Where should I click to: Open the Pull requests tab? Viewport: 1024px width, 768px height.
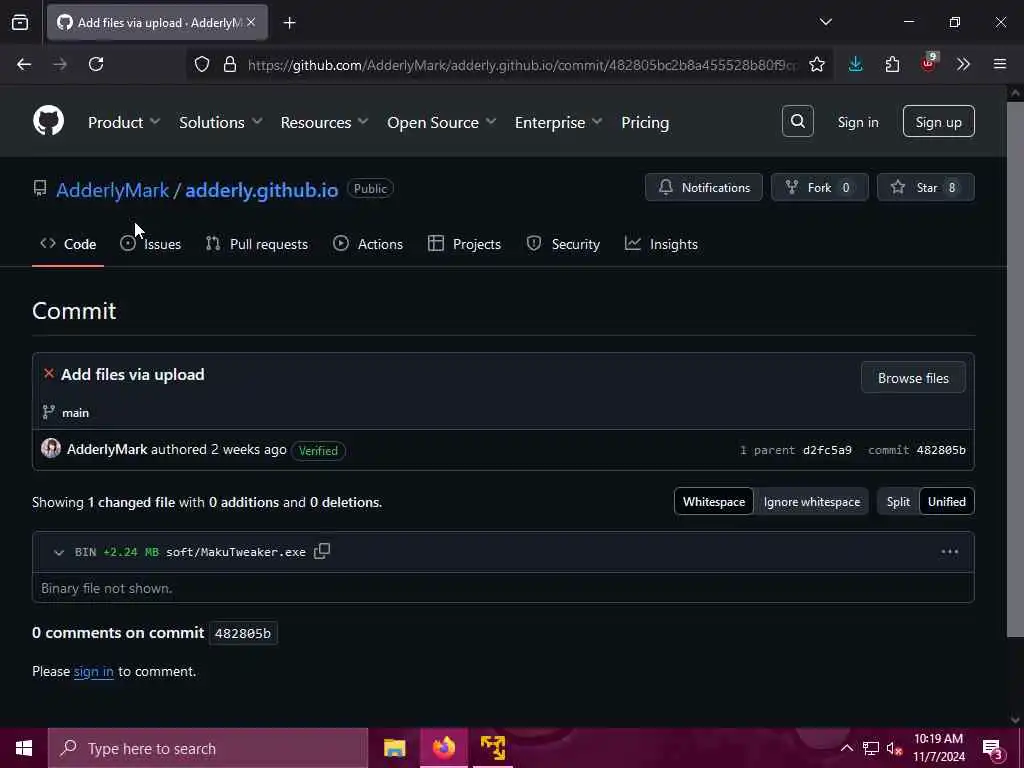click(x=257, y=244)
